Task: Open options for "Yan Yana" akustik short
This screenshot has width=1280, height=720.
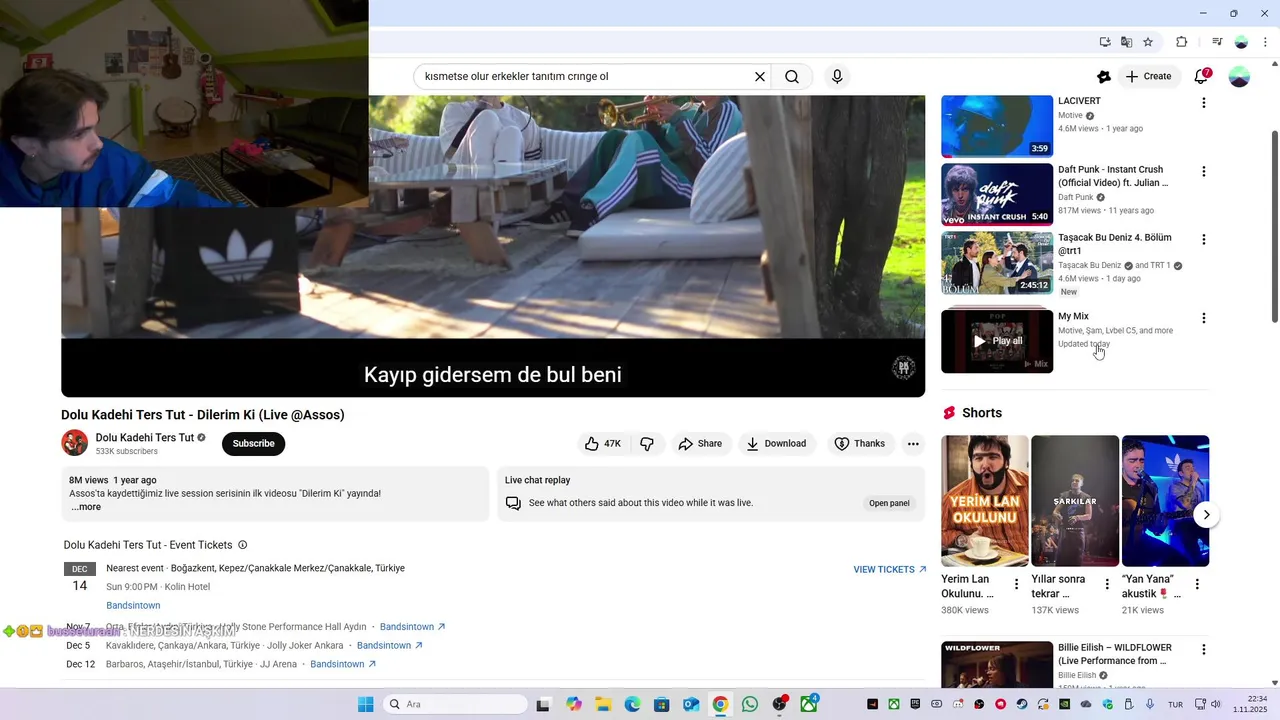Action: point(1197,584)
